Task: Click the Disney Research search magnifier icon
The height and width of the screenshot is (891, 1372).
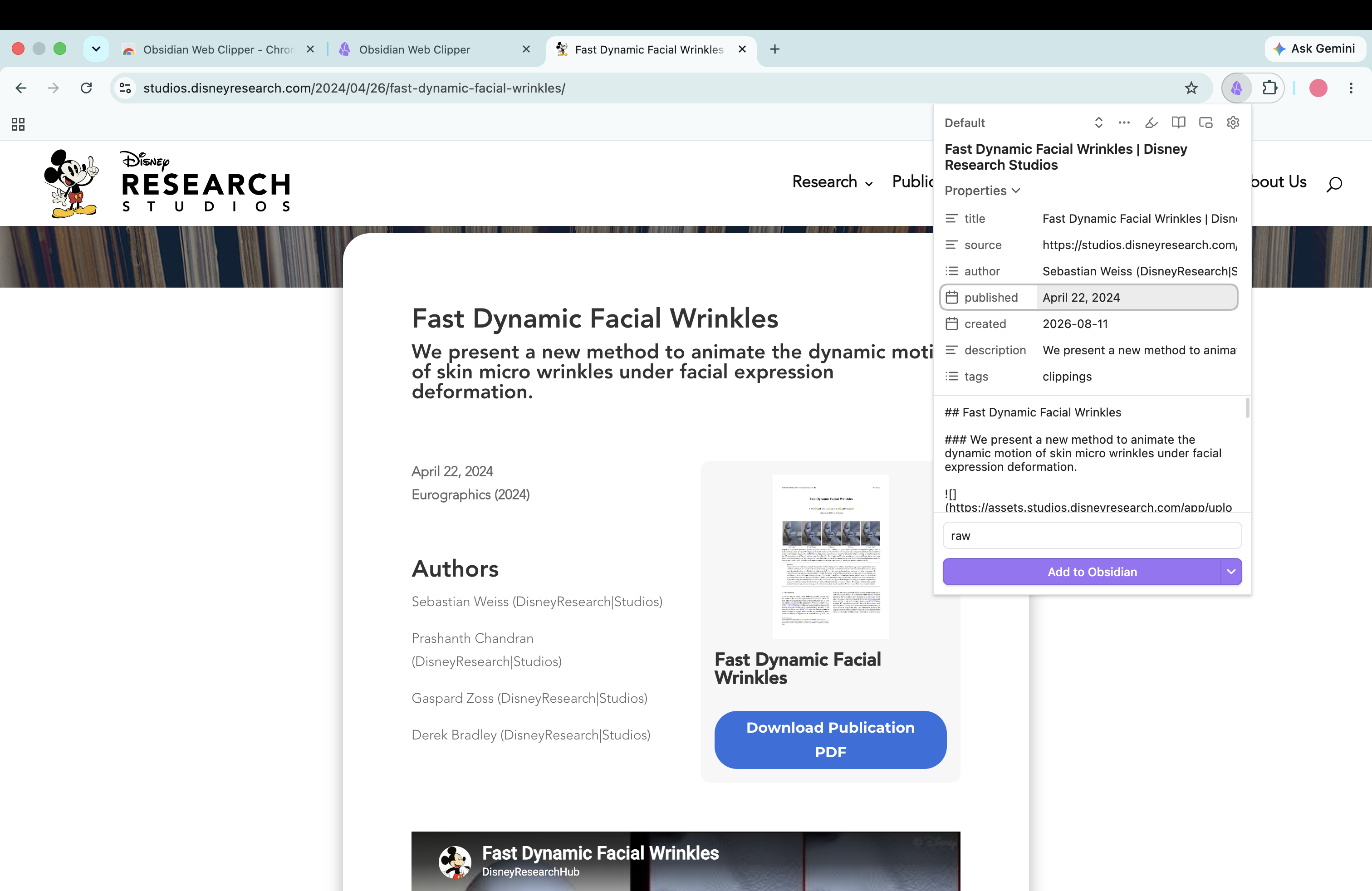Action: (1334, 184)
